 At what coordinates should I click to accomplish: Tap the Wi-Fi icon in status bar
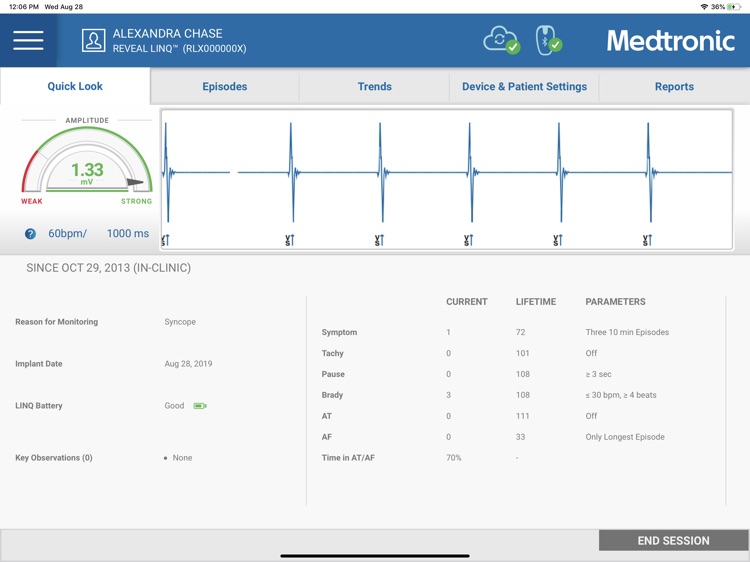(704, 7)
